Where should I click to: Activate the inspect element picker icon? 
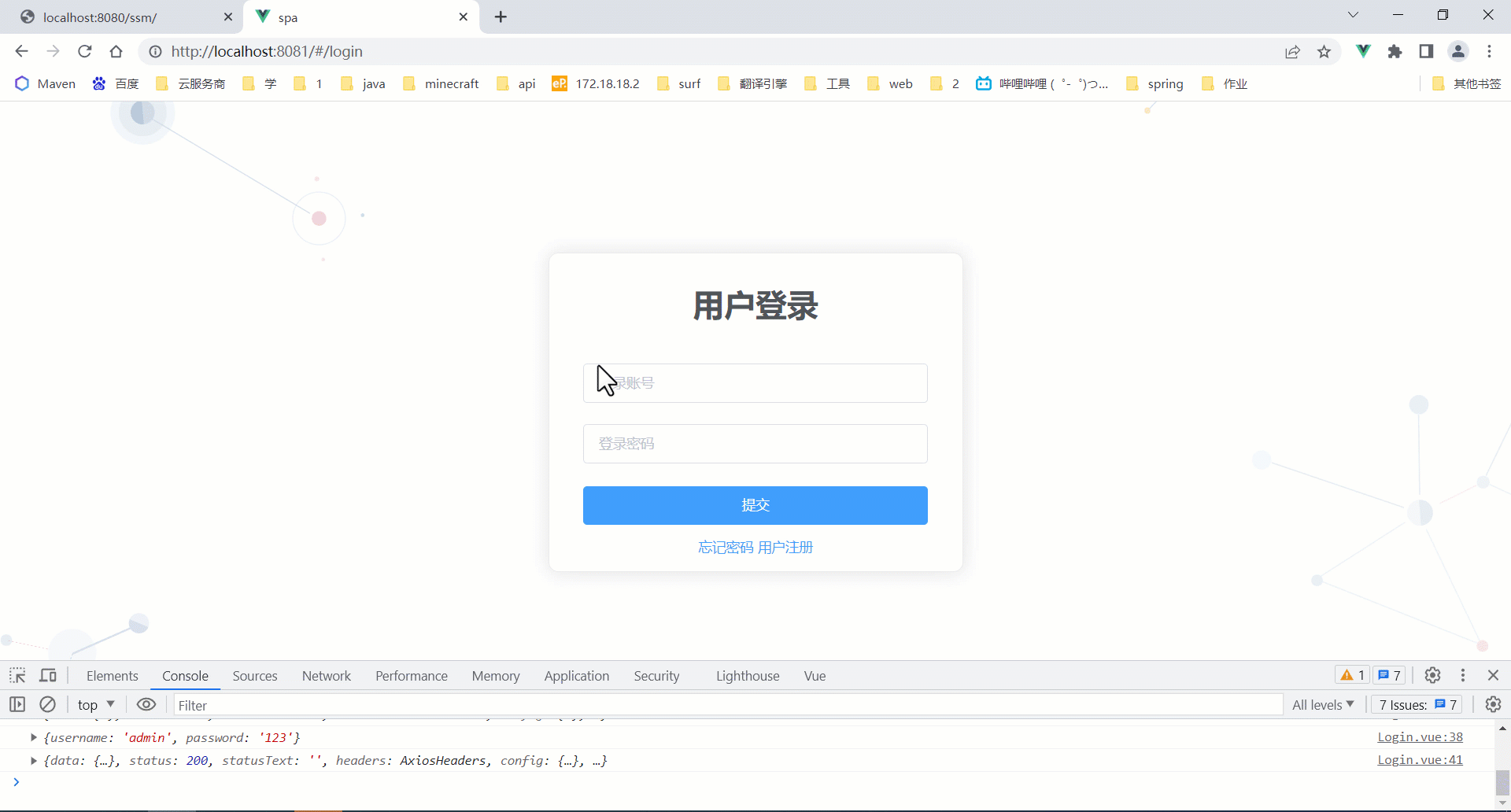pos(17,675)
